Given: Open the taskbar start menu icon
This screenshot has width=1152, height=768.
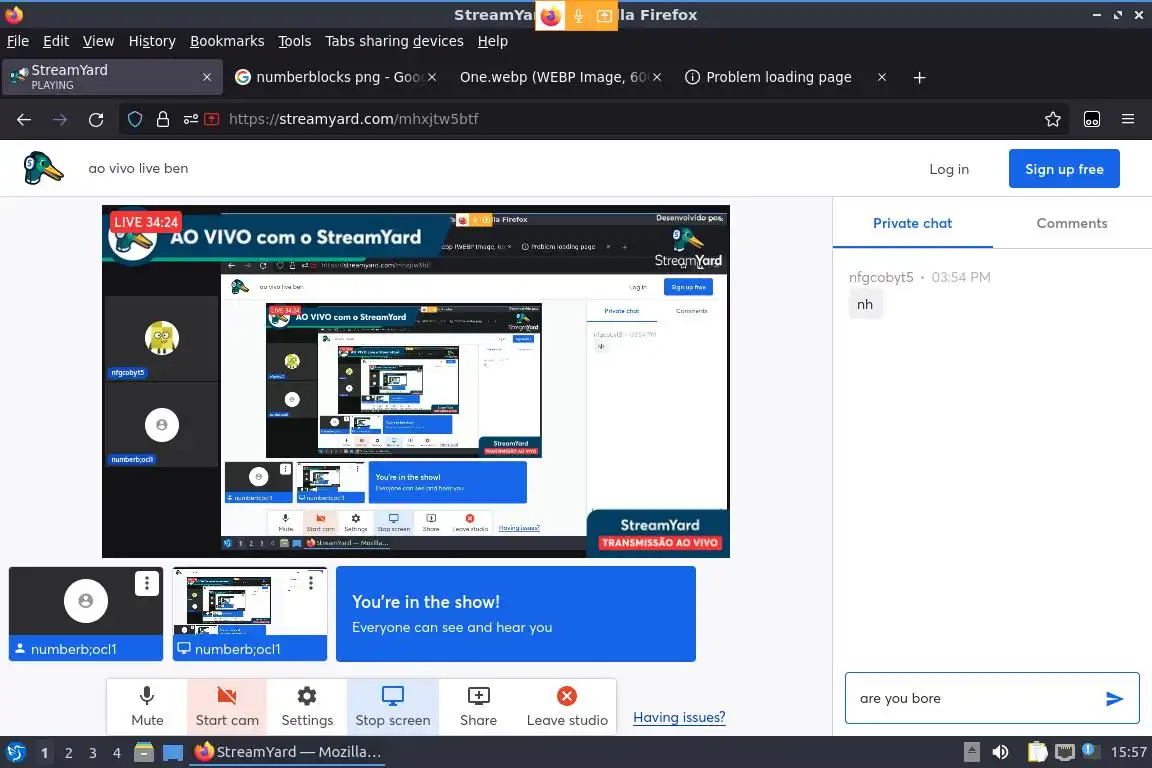Looking at the screenshot, I should pyautogui.click(x=15, y=752).
